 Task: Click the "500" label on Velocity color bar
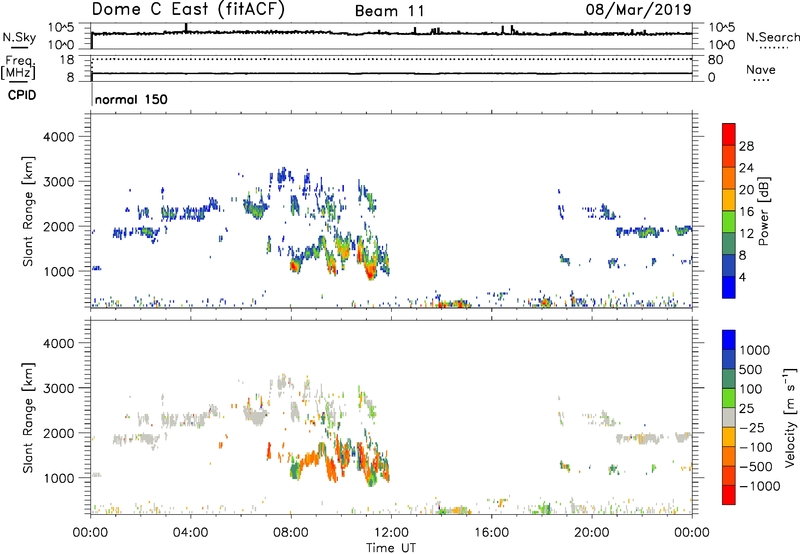(x=751, y=369)
